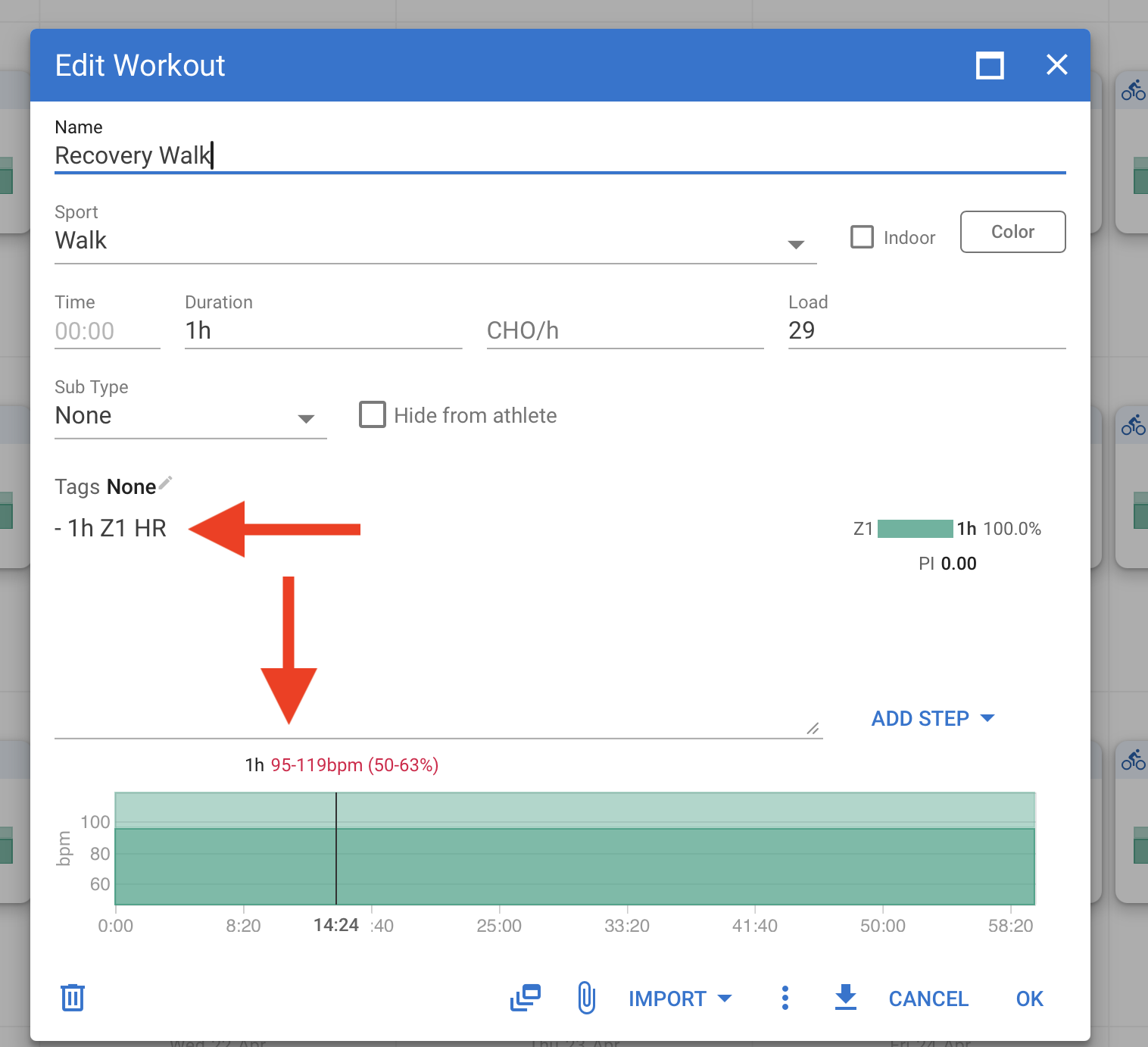Click the download workout icon
Screen dimensions: 1148x1047
[845, 998]
